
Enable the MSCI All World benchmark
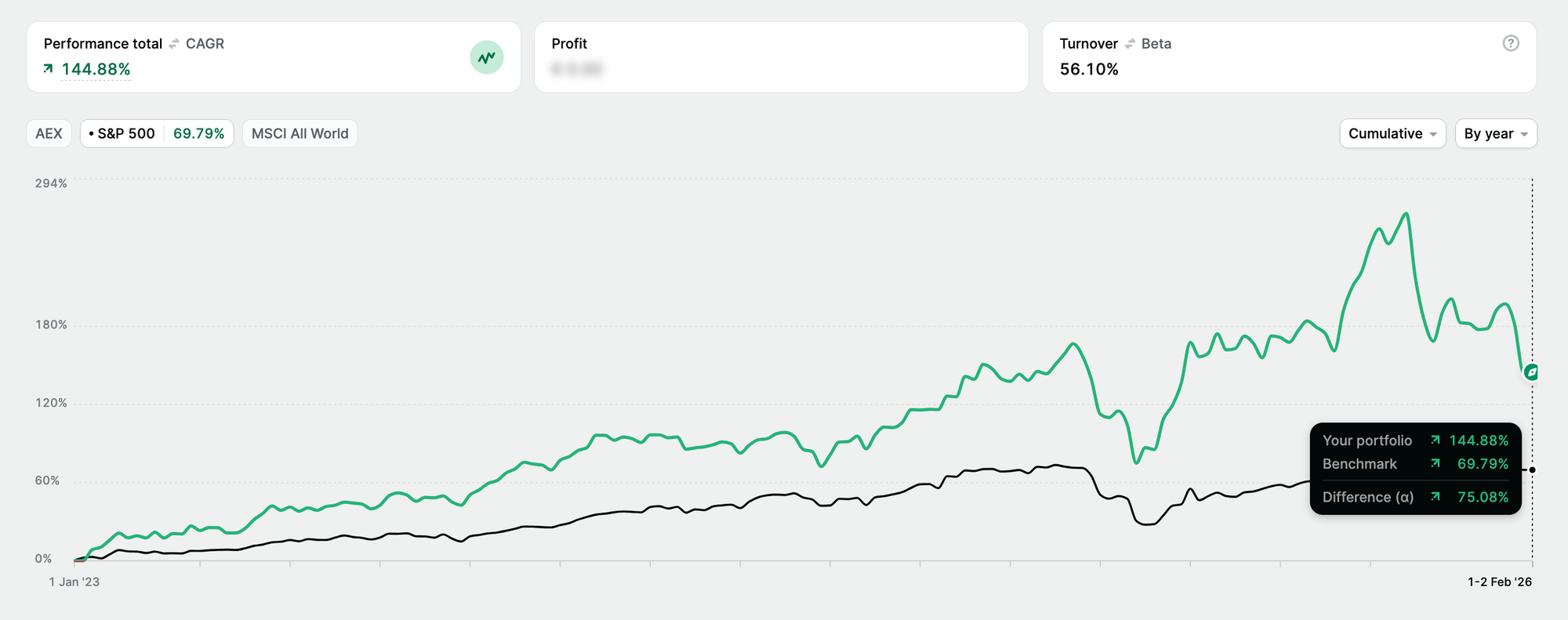click(299, 133)
